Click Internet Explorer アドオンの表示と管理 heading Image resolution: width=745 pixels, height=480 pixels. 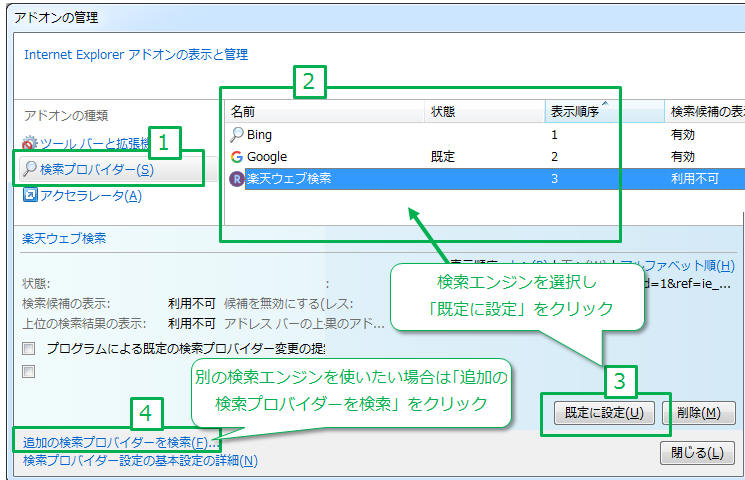(x=136, y=55)
